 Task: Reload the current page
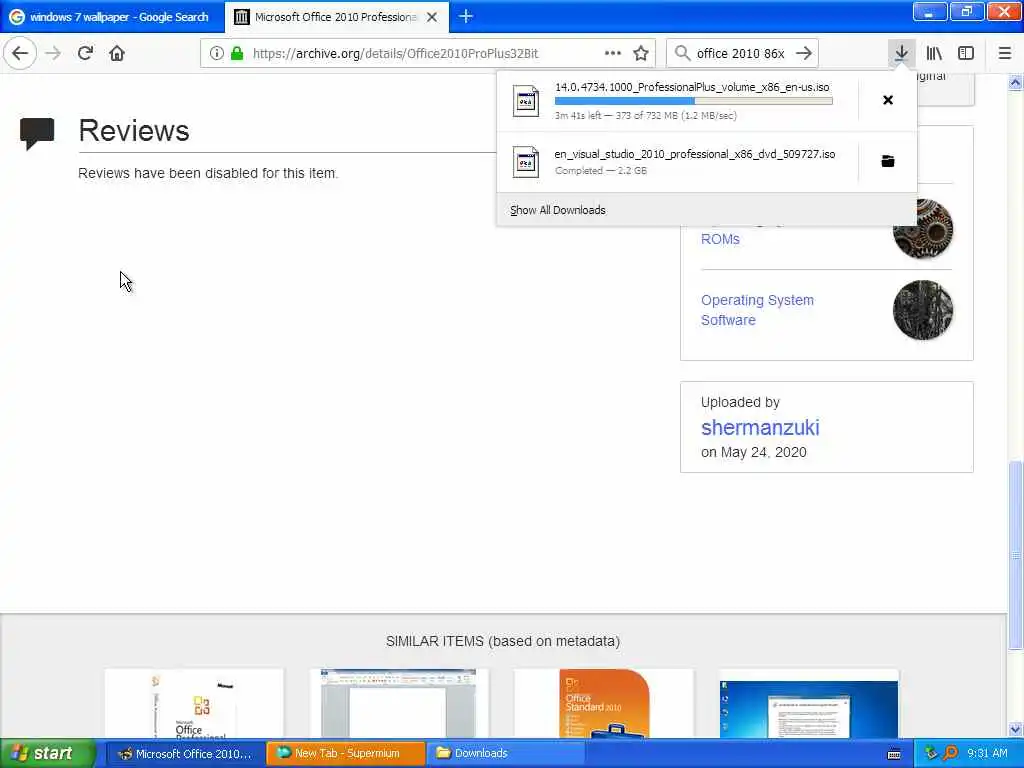point(85,54)
